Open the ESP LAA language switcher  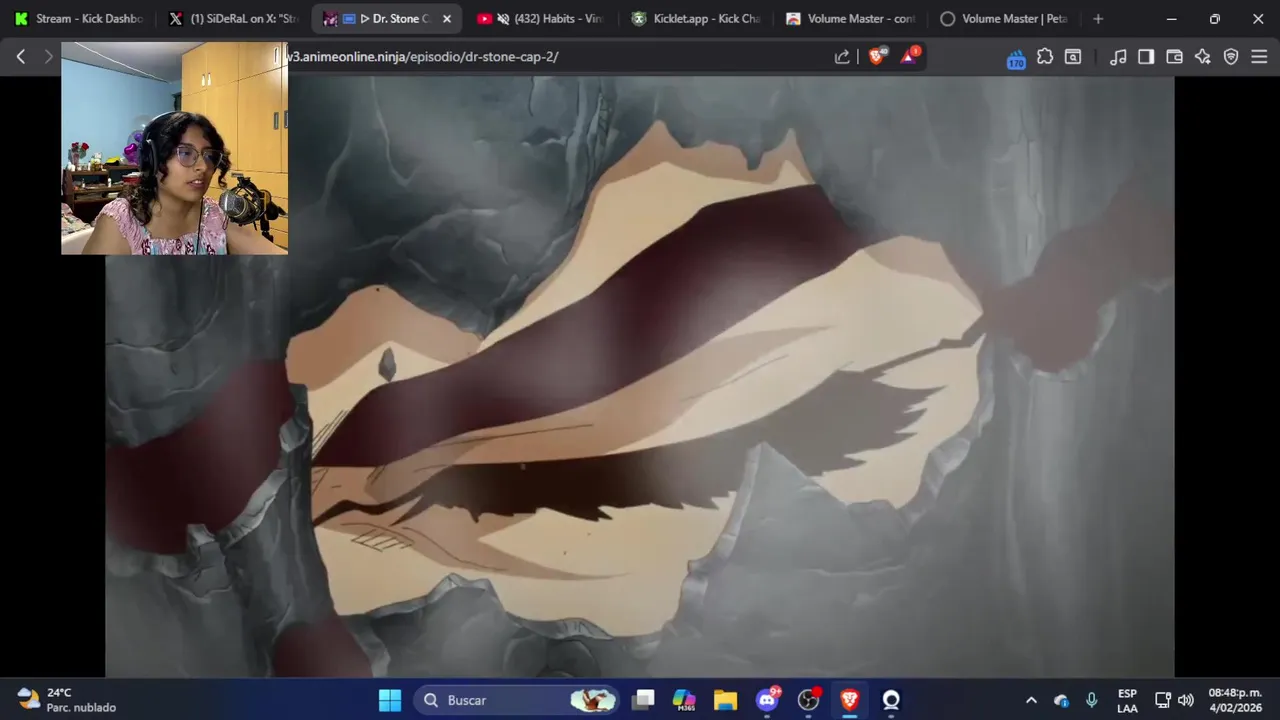coord(1127,700)
